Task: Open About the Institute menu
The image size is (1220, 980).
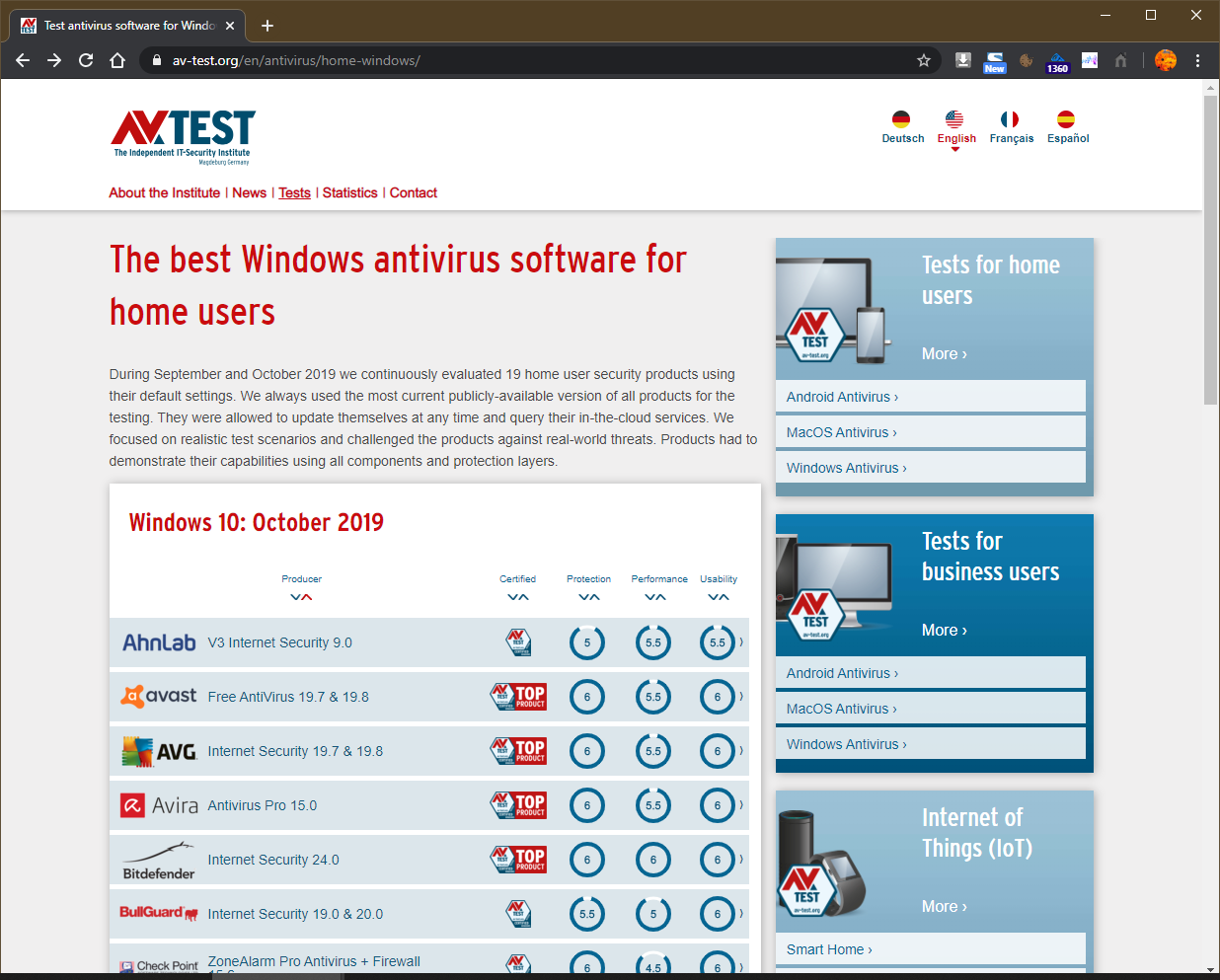Action: click(165, 193)
